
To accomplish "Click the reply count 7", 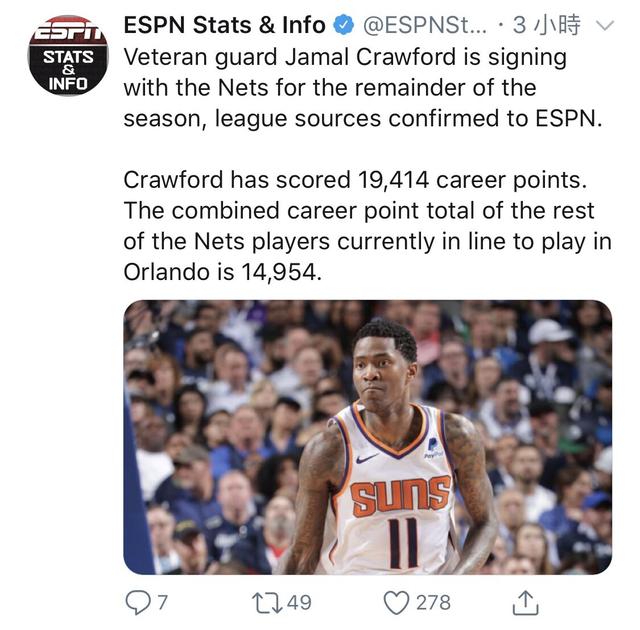I will tap(162, 603).
